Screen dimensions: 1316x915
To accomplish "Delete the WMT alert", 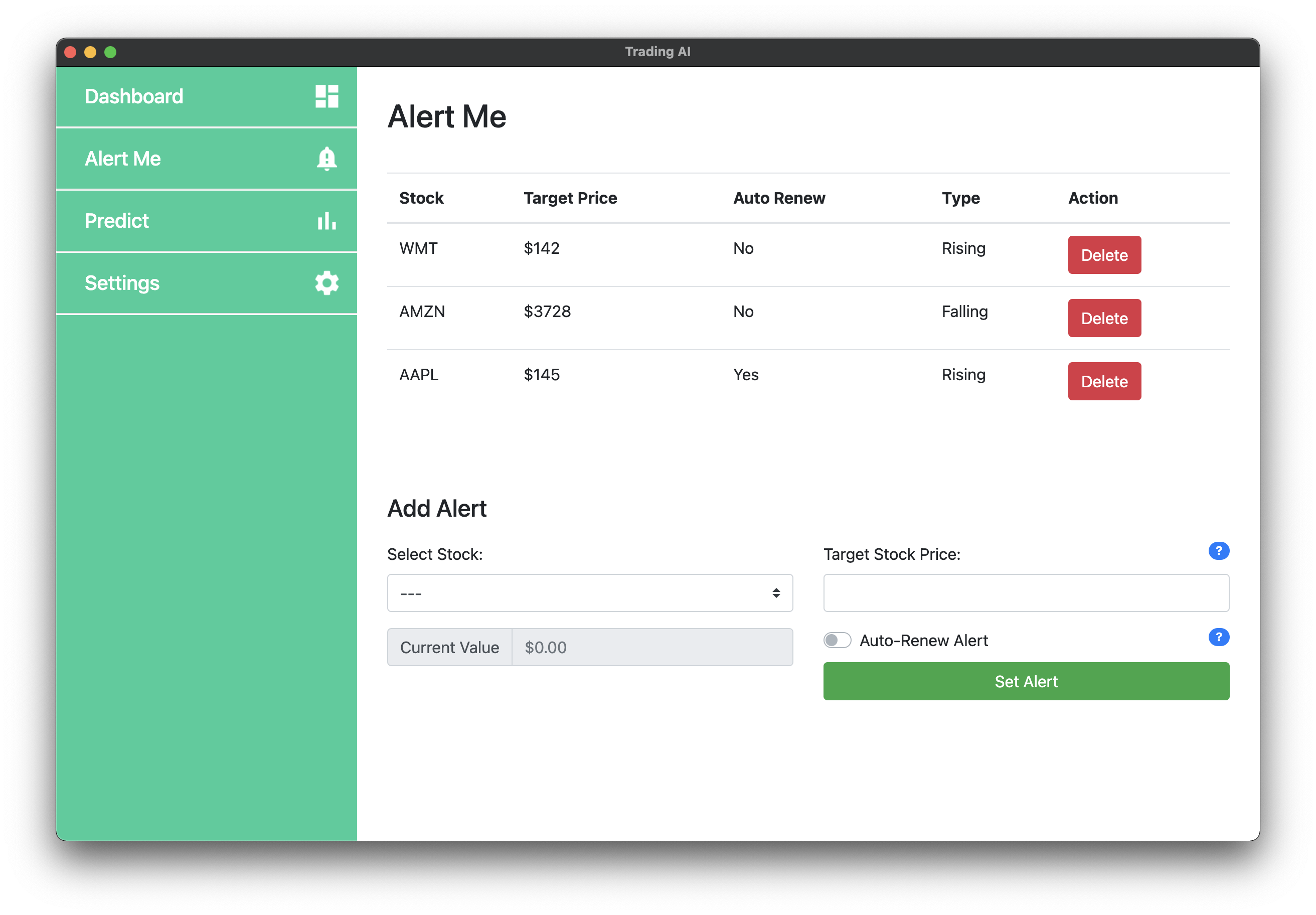I will point(1104,254).
